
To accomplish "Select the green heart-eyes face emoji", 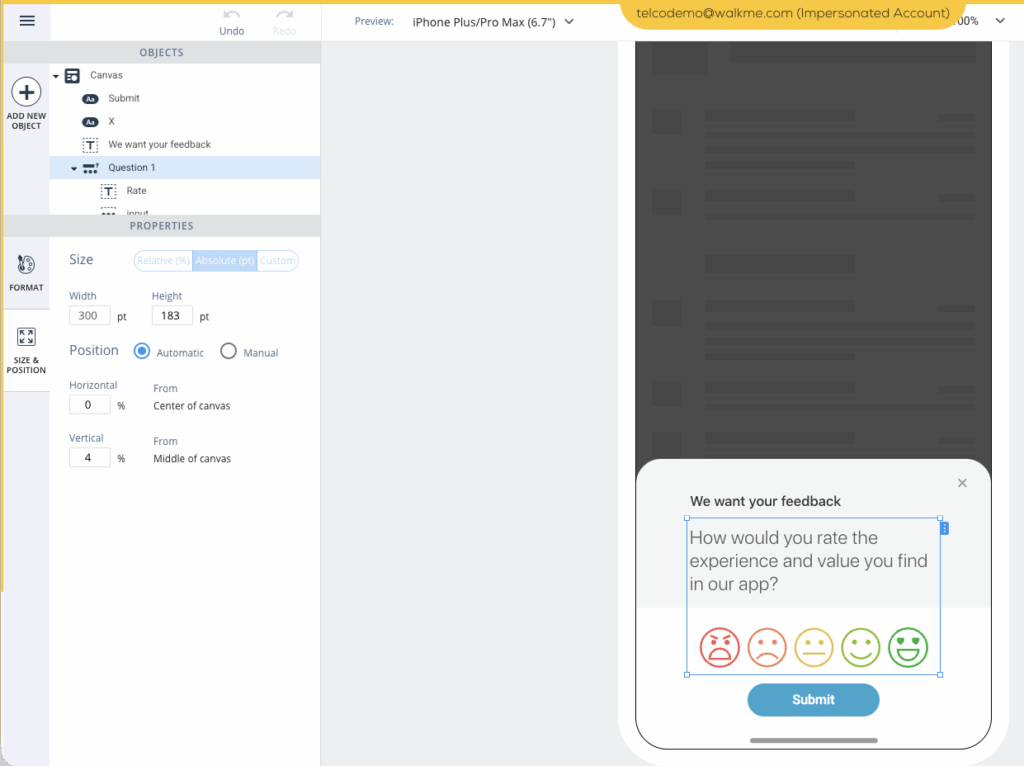I will [x=908, y=647].
